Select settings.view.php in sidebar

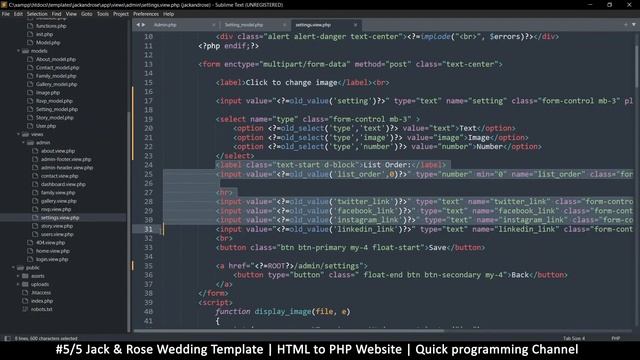click(x=60, y=218)
